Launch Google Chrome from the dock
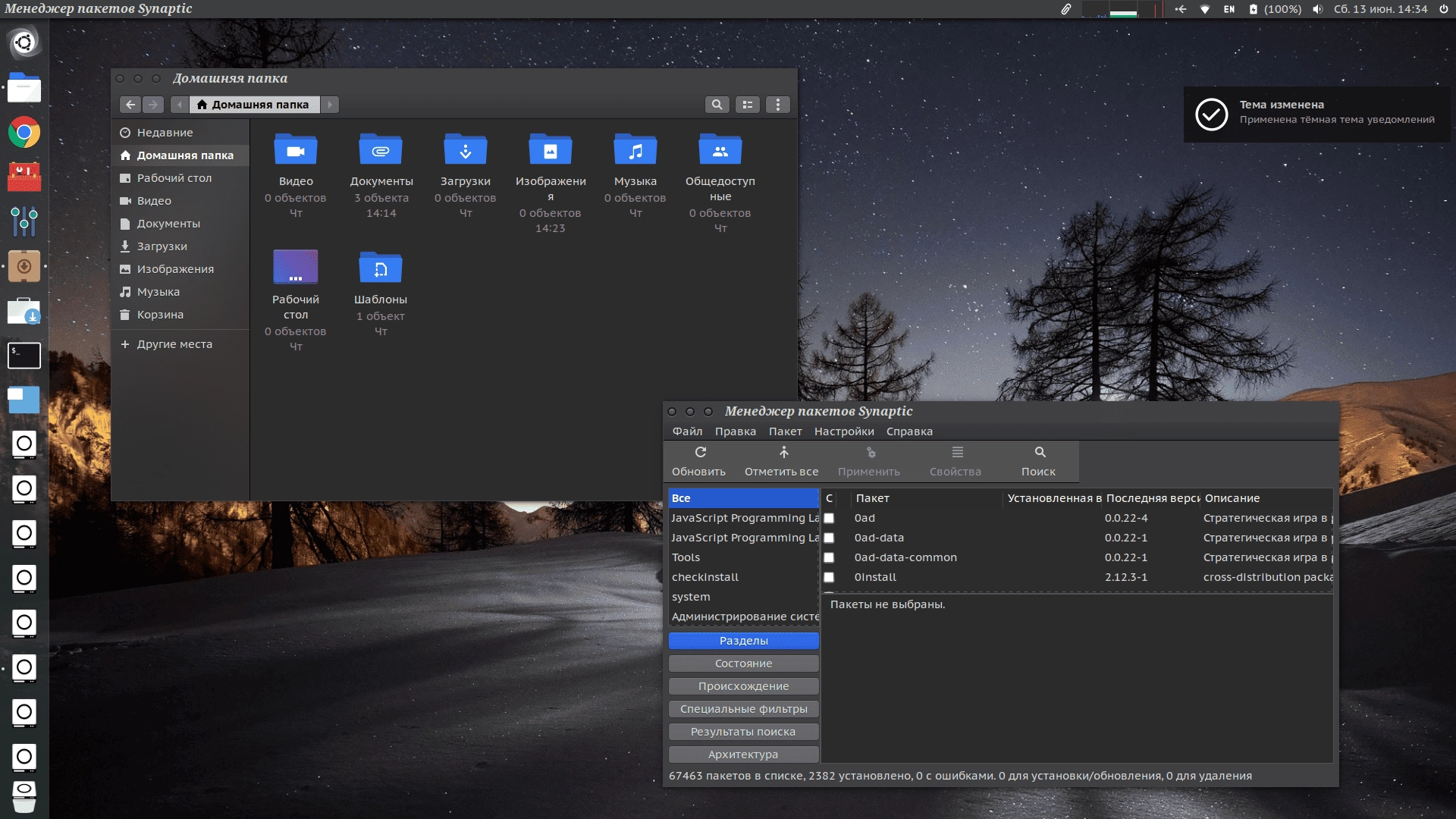This screenshot has width=1456, height=819. pos(24,133)
